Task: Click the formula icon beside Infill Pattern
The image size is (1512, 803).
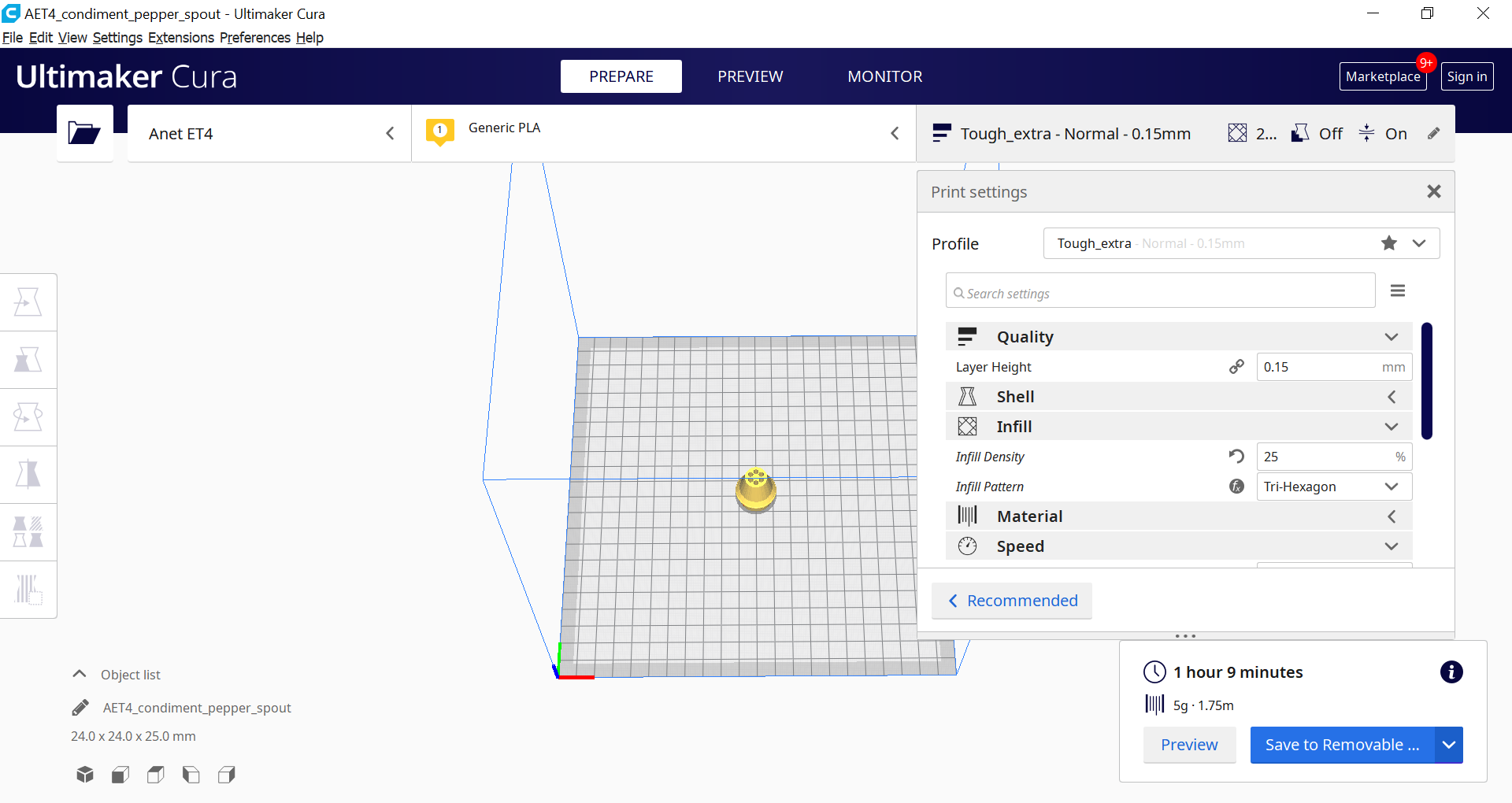Action: click(x=1236, y=487)
